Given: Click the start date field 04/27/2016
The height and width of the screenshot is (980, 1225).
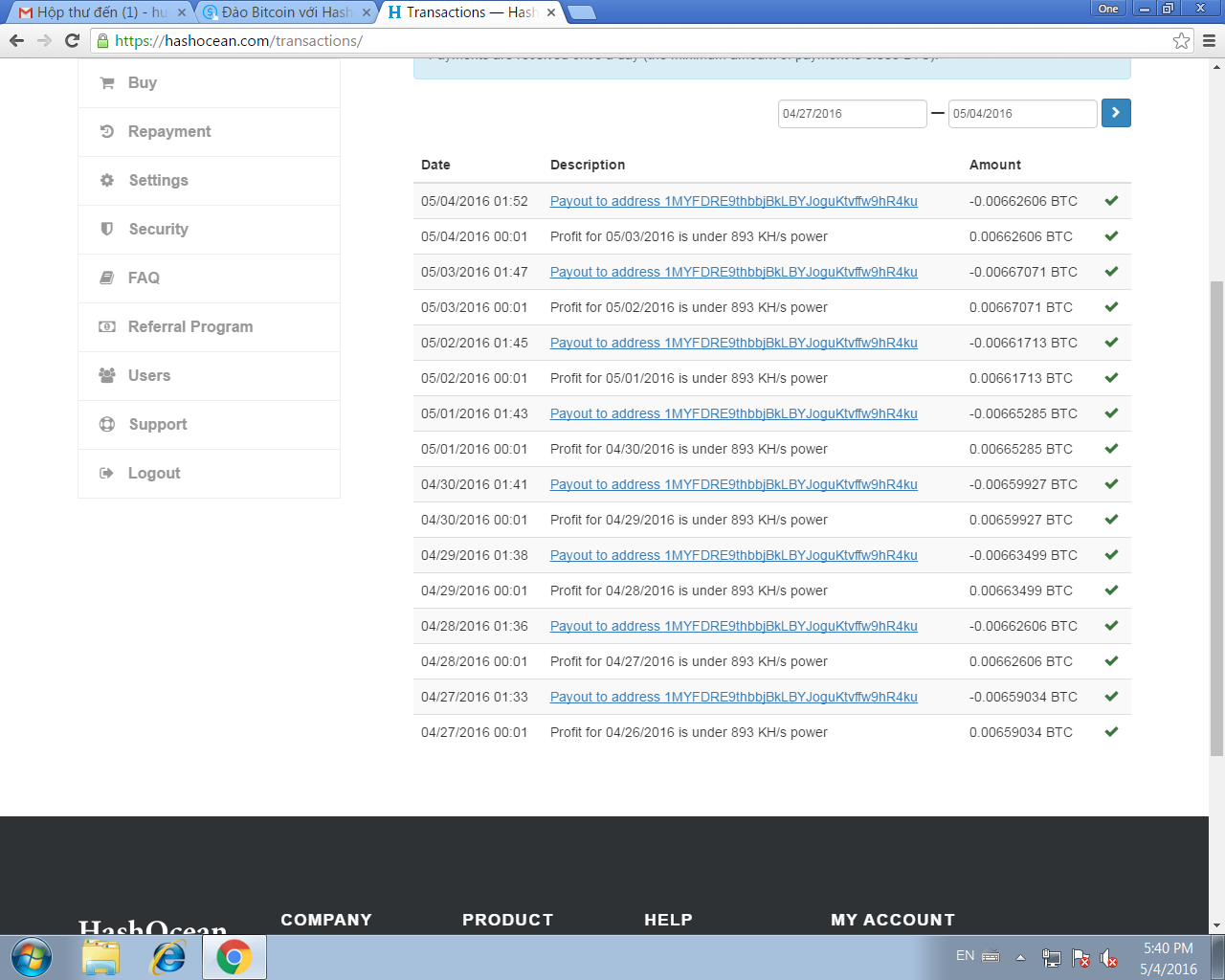Looking at the screenshot, I should tap(852, 113).
